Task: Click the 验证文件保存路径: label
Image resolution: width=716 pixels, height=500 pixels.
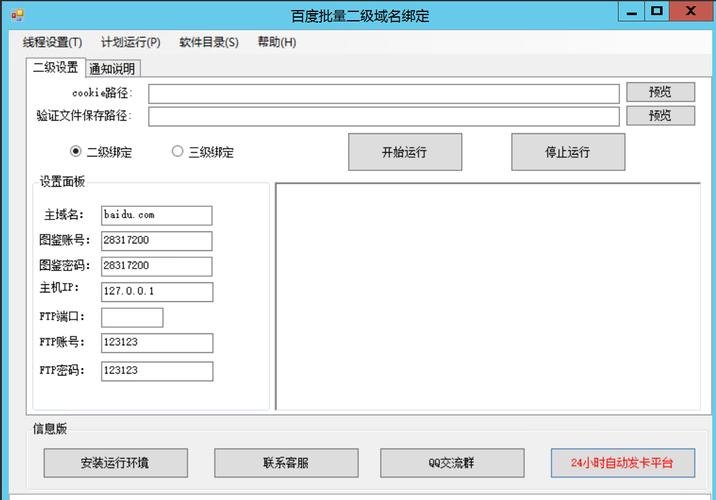Action: (x=84, y=116)
